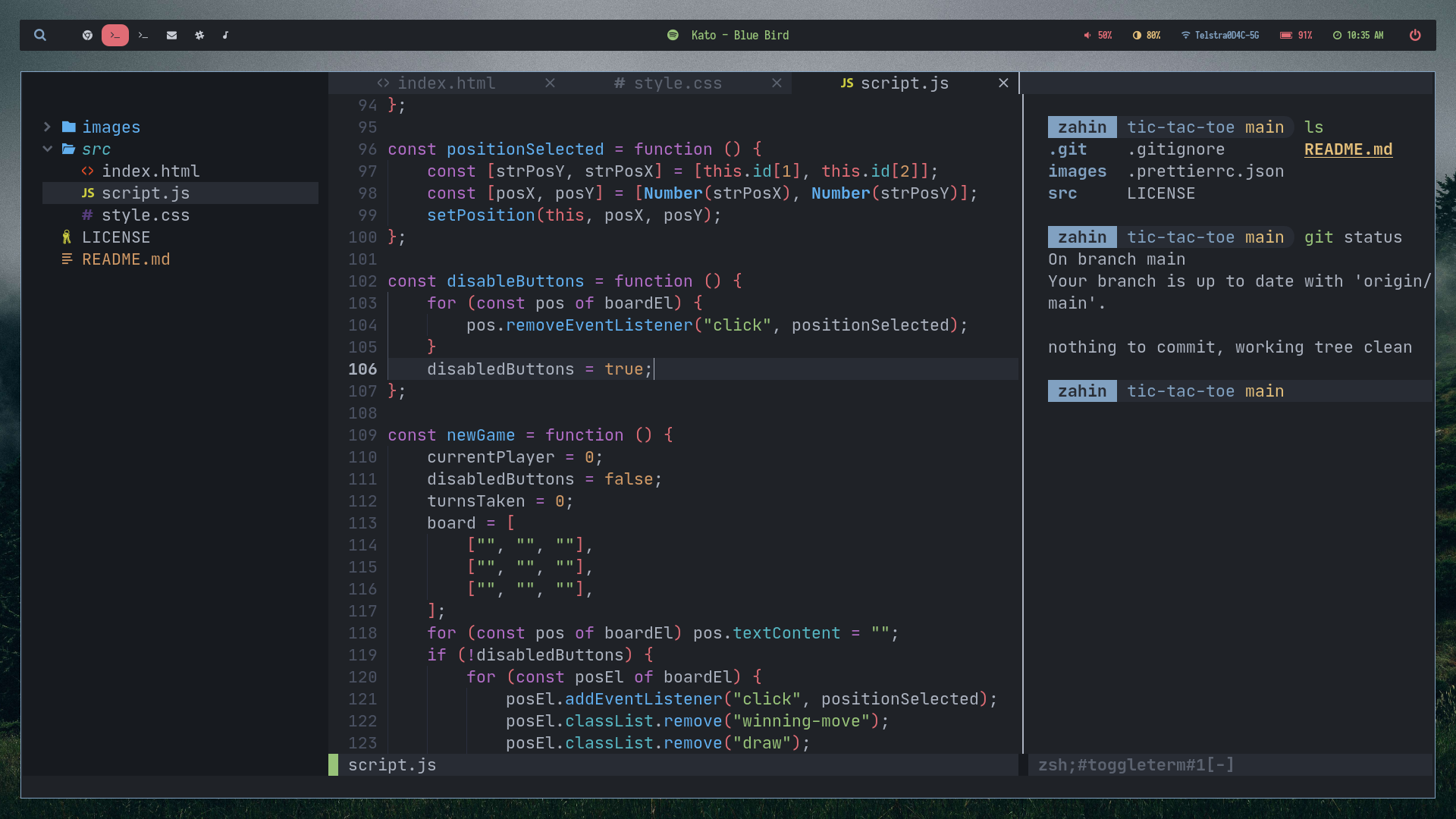Open README.md link in terminal output
This screenshot has width=1456, height=819.
coord(1348,149)
